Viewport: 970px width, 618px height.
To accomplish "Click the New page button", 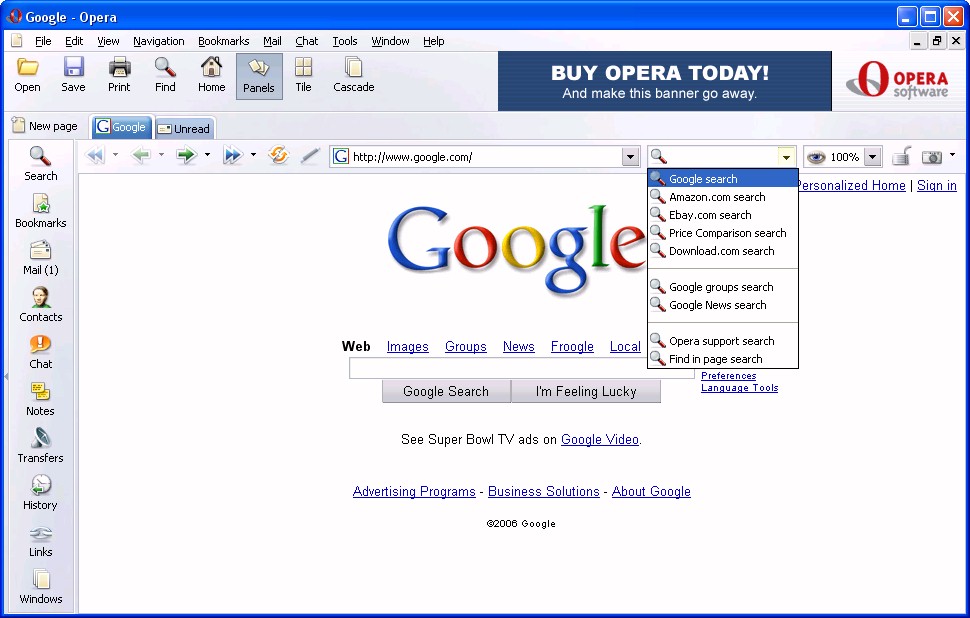I will tap(45, 126).
